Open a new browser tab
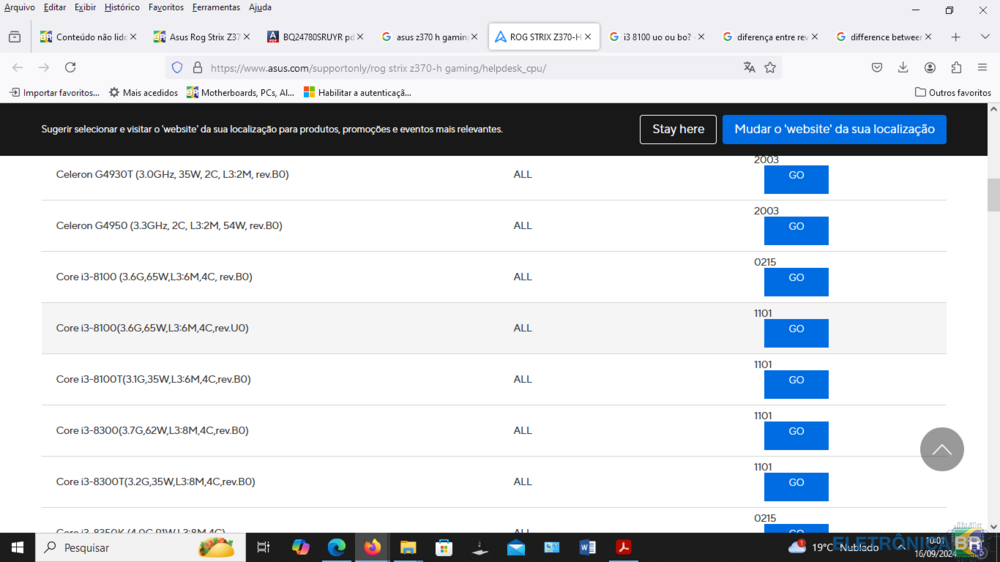The width and height of the screenshot is (1000, 562). [x=955, y=37]
